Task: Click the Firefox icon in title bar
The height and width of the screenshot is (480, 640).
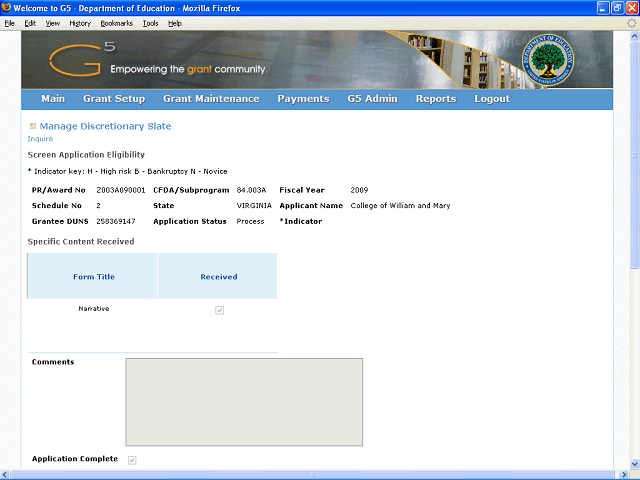Action: [6, 7]
